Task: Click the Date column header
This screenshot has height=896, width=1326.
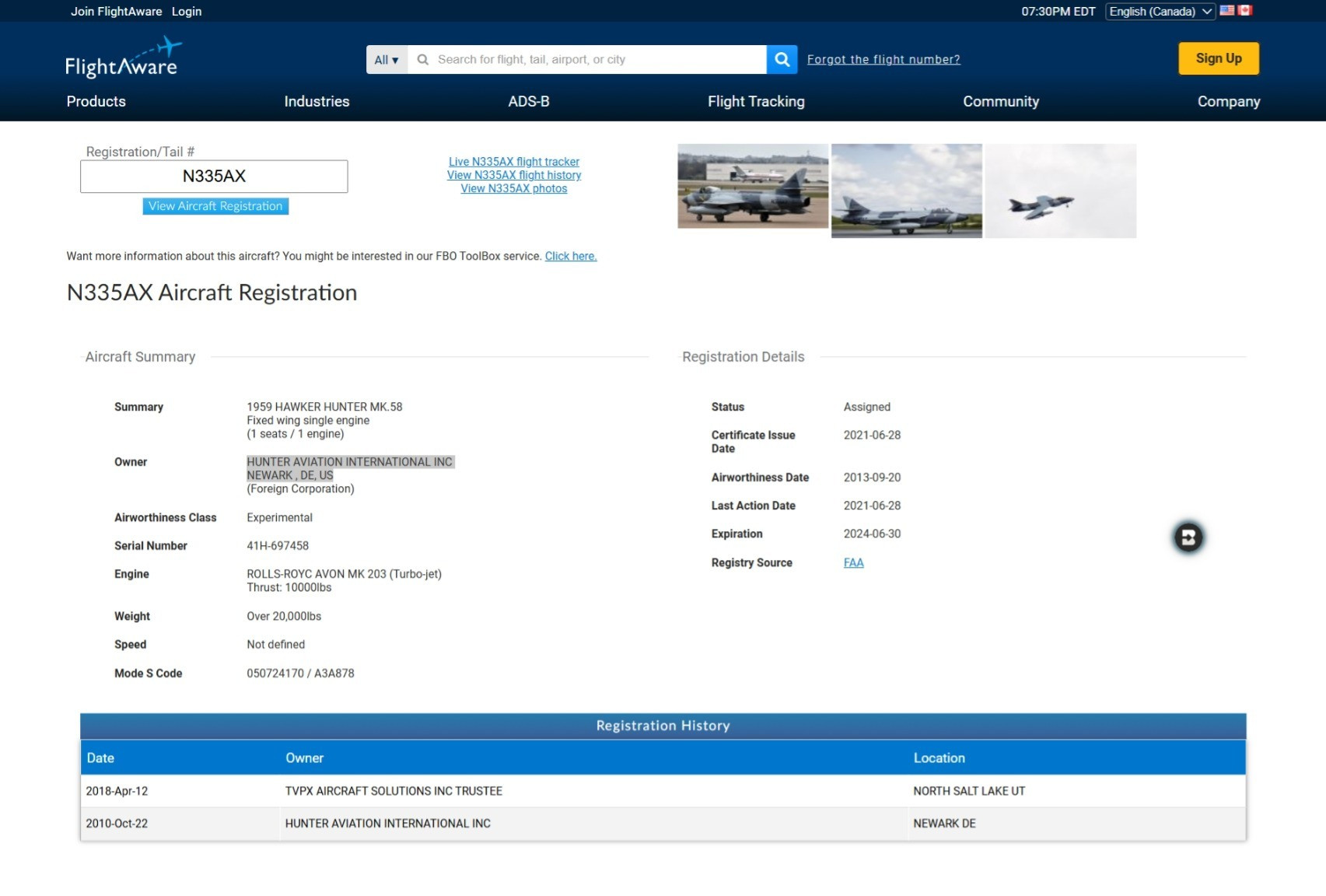Action: [x=100, y=758]
